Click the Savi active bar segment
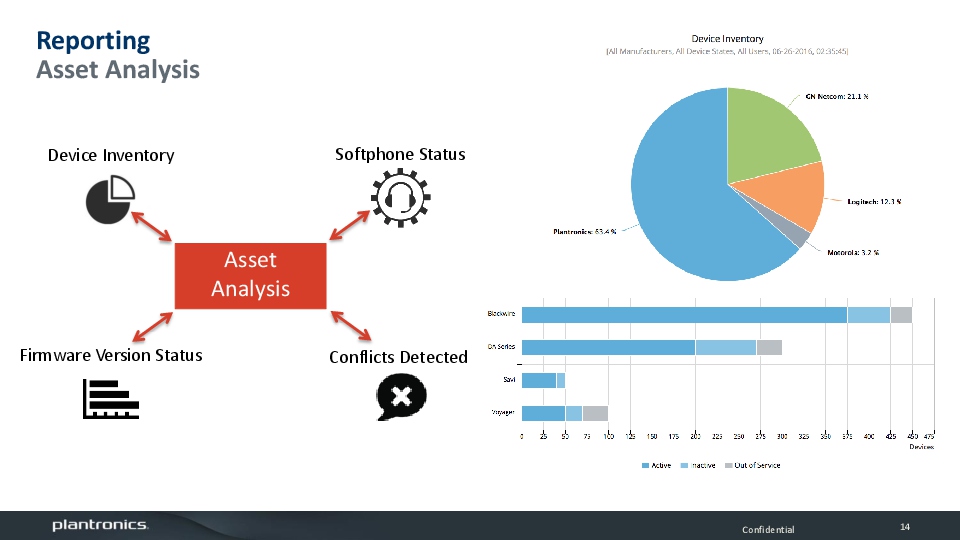The width and height of the screenshot is (960, 540). (539, 380)
